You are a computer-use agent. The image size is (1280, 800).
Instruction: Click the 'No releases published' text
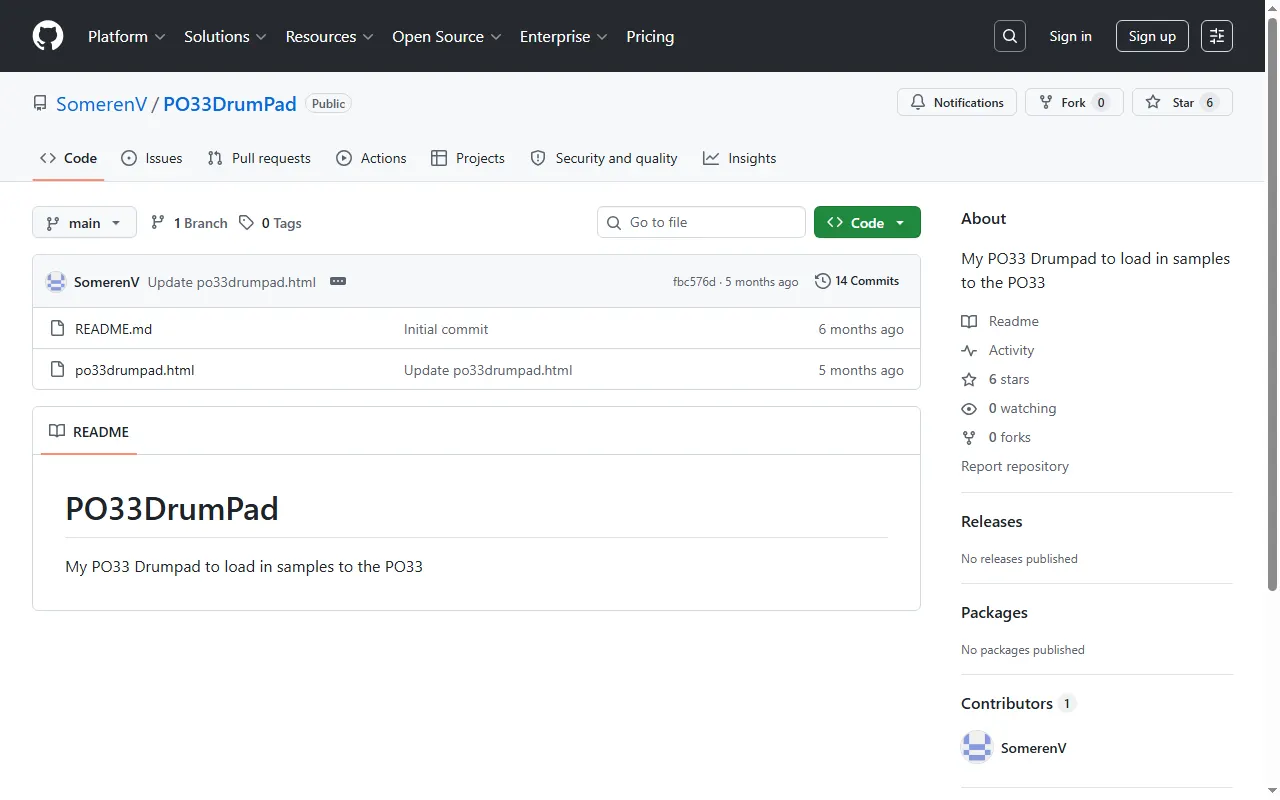[1019, 559]
